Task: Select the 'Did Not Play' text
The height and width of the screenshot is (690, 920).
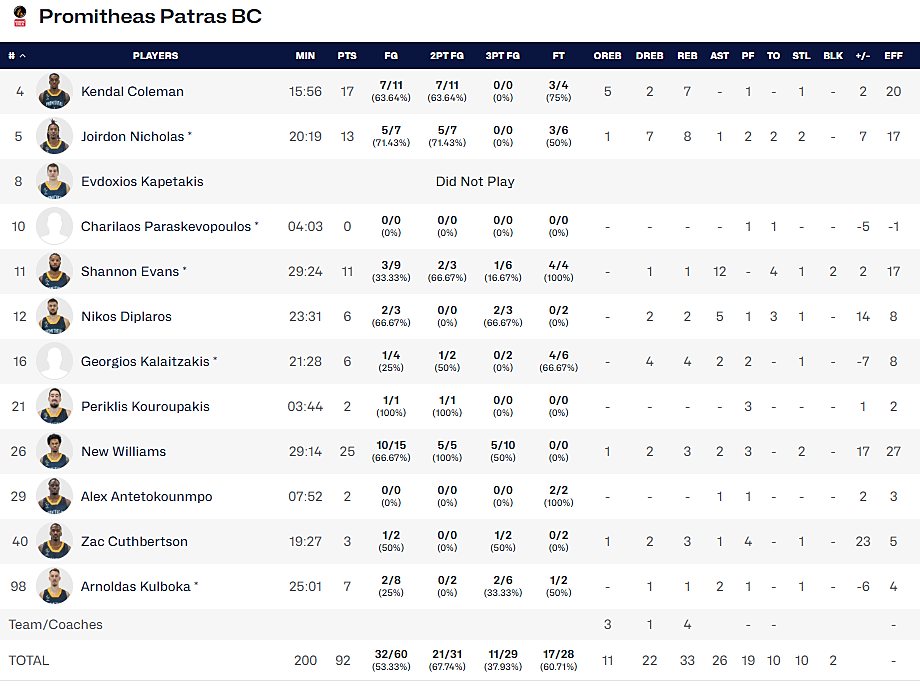Action: pyautogui.click(x=475, y=181)
